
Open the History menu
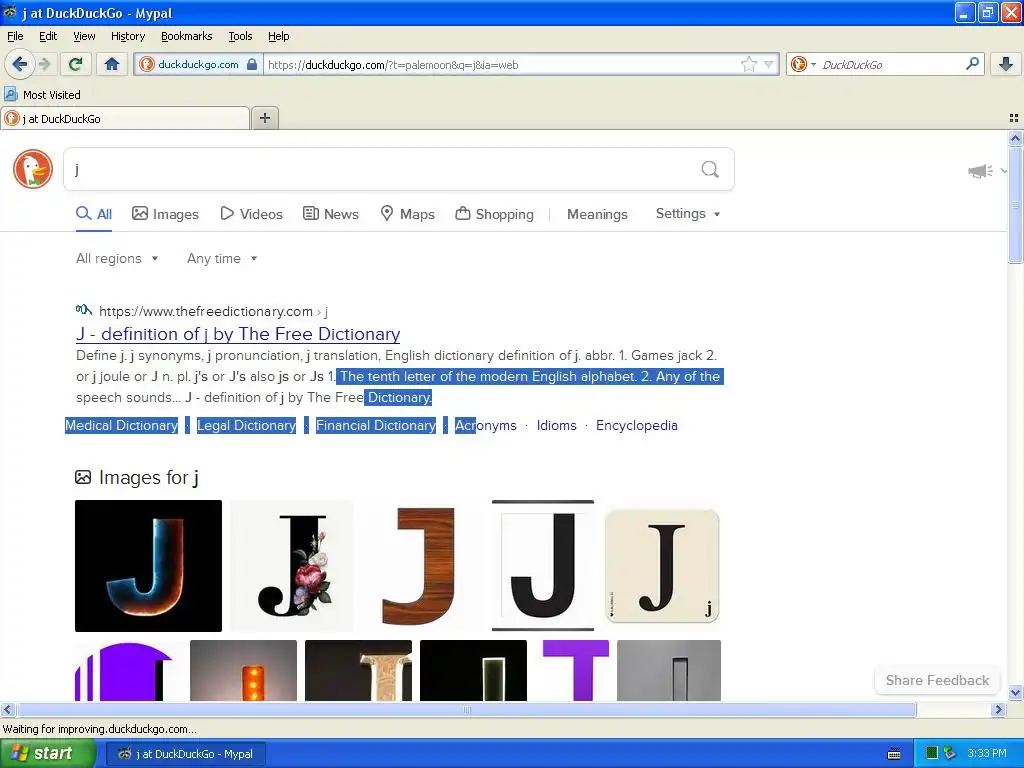[128, 36]
